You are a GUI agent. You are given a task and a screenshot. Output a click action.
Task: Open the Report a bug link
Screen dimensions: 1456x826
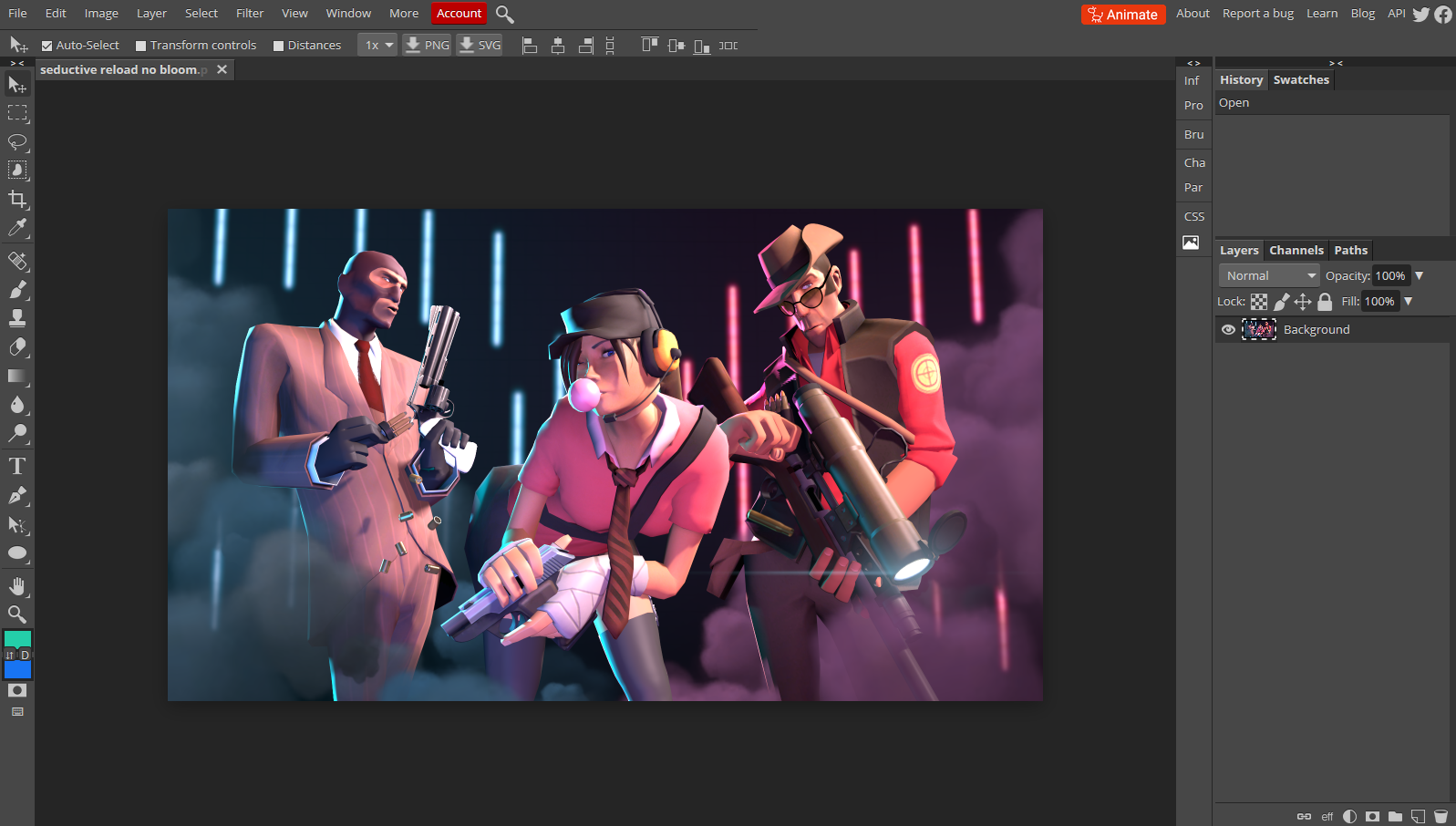point(1258,14)
